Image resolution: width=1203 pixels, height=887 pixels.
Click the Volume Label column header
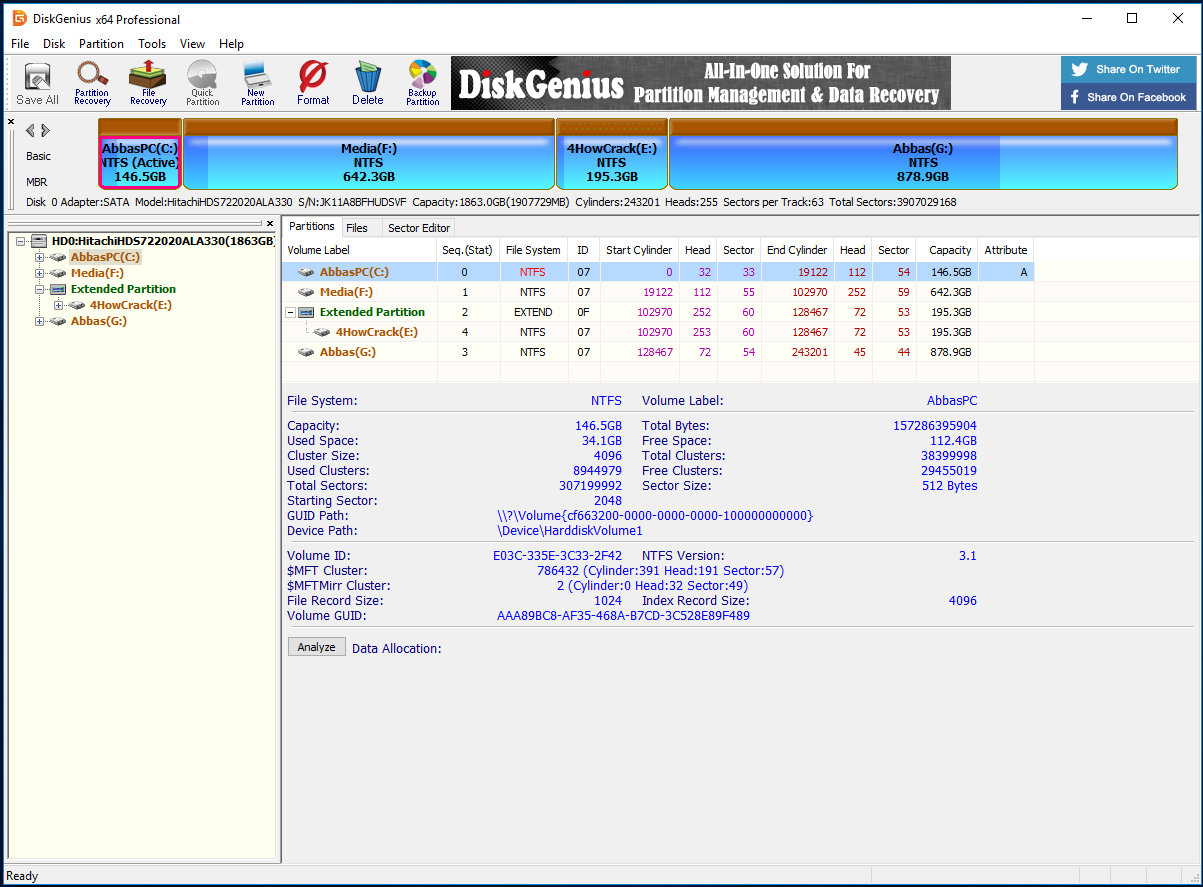(x=360, y=250)
